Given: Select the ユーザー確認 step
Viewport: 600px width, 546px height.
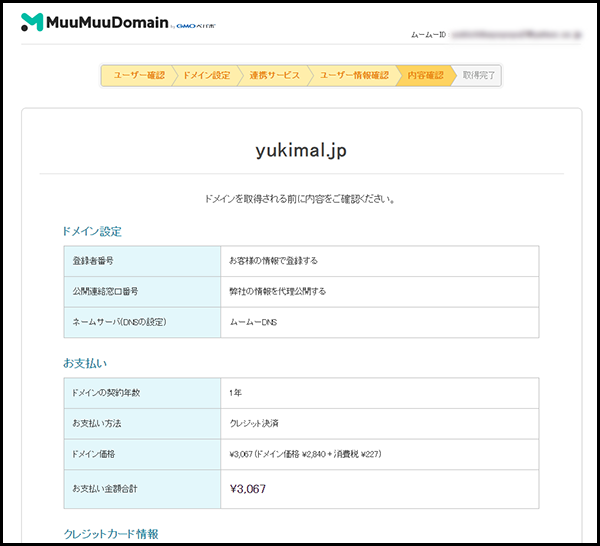Looking at the screenshot, I should [x=138, y=76].
